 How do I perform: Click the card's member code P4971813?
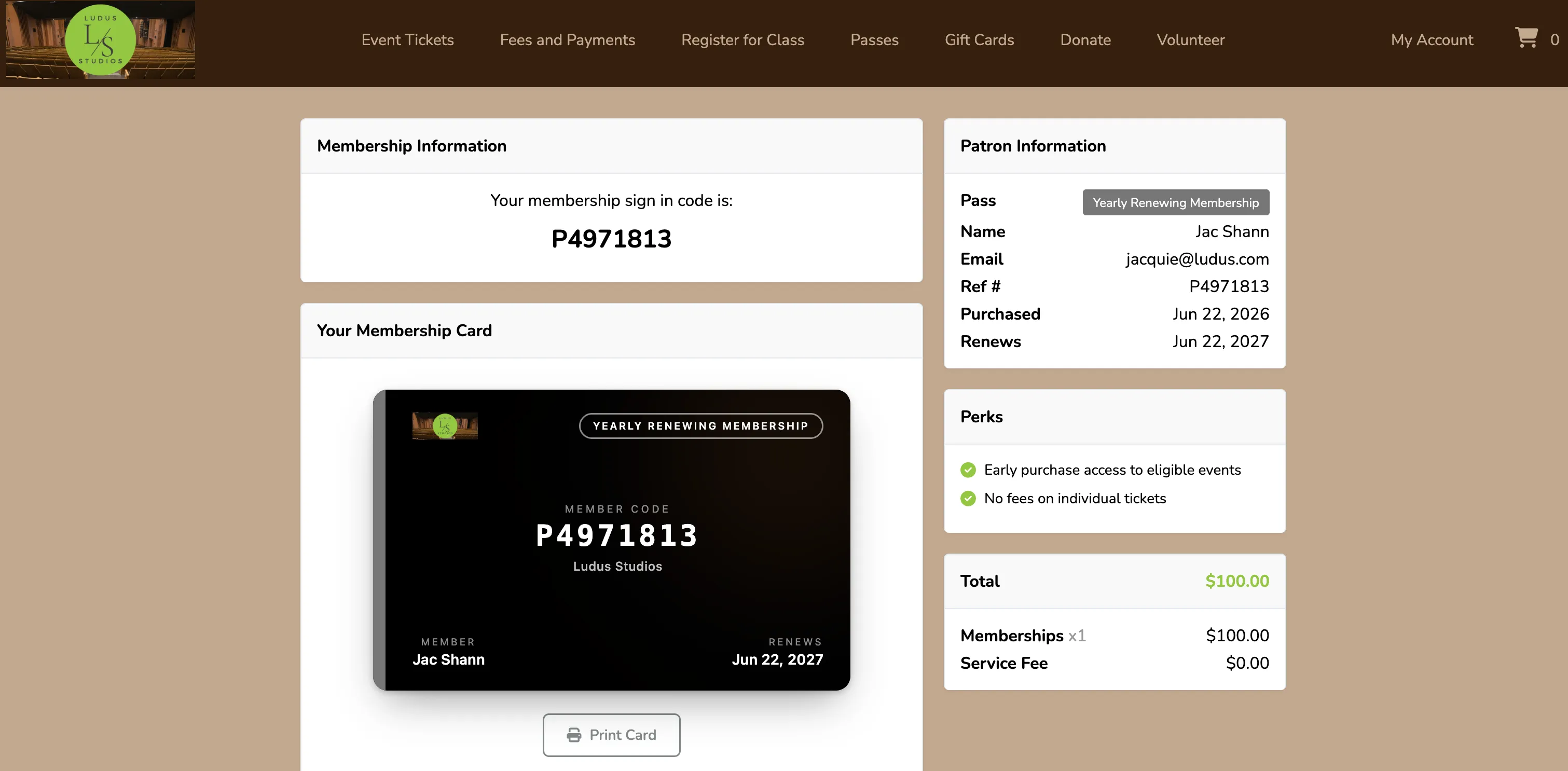(x=617, y=535)
